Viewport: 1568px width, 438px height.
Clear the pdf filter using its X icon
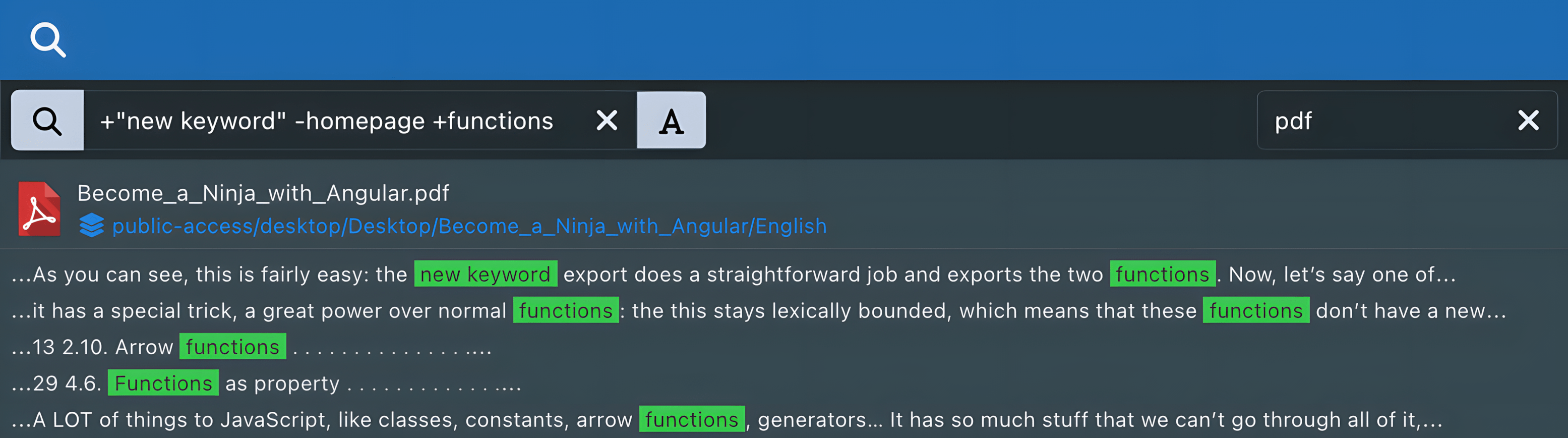coord(1529,120)
